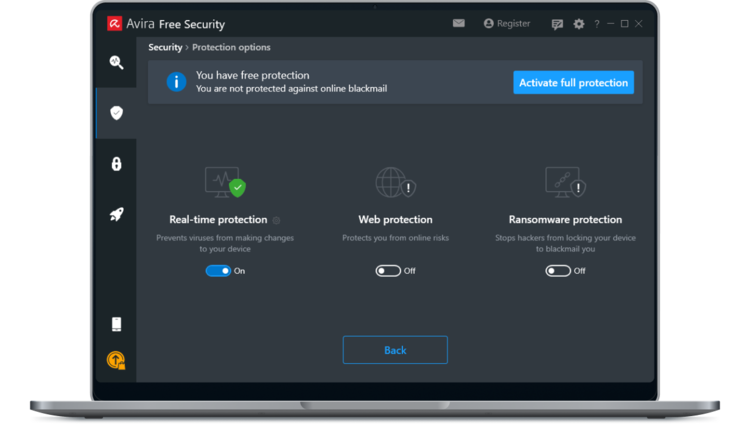This screenshot has width=750, height=424.
Task: Click the Security breadcrumb link
Action: (x=165, y=47)
